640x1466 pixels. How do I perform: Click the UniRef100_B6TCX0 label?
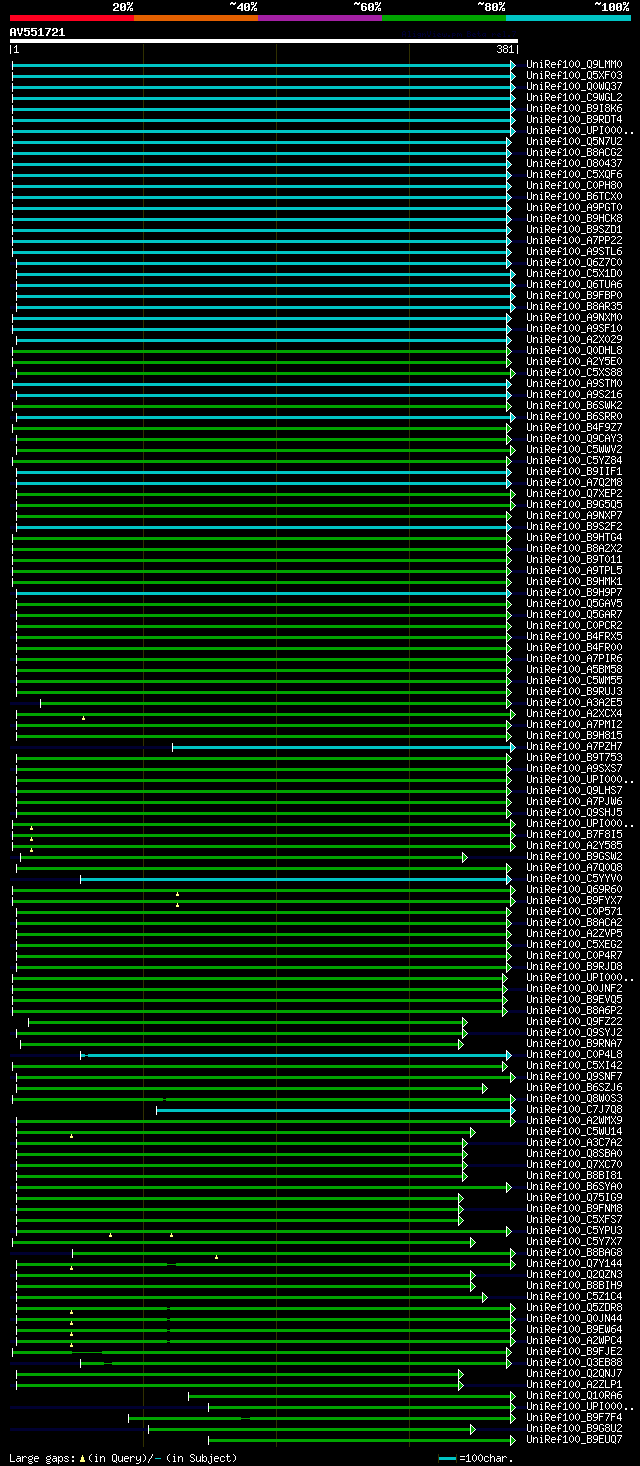574,197
